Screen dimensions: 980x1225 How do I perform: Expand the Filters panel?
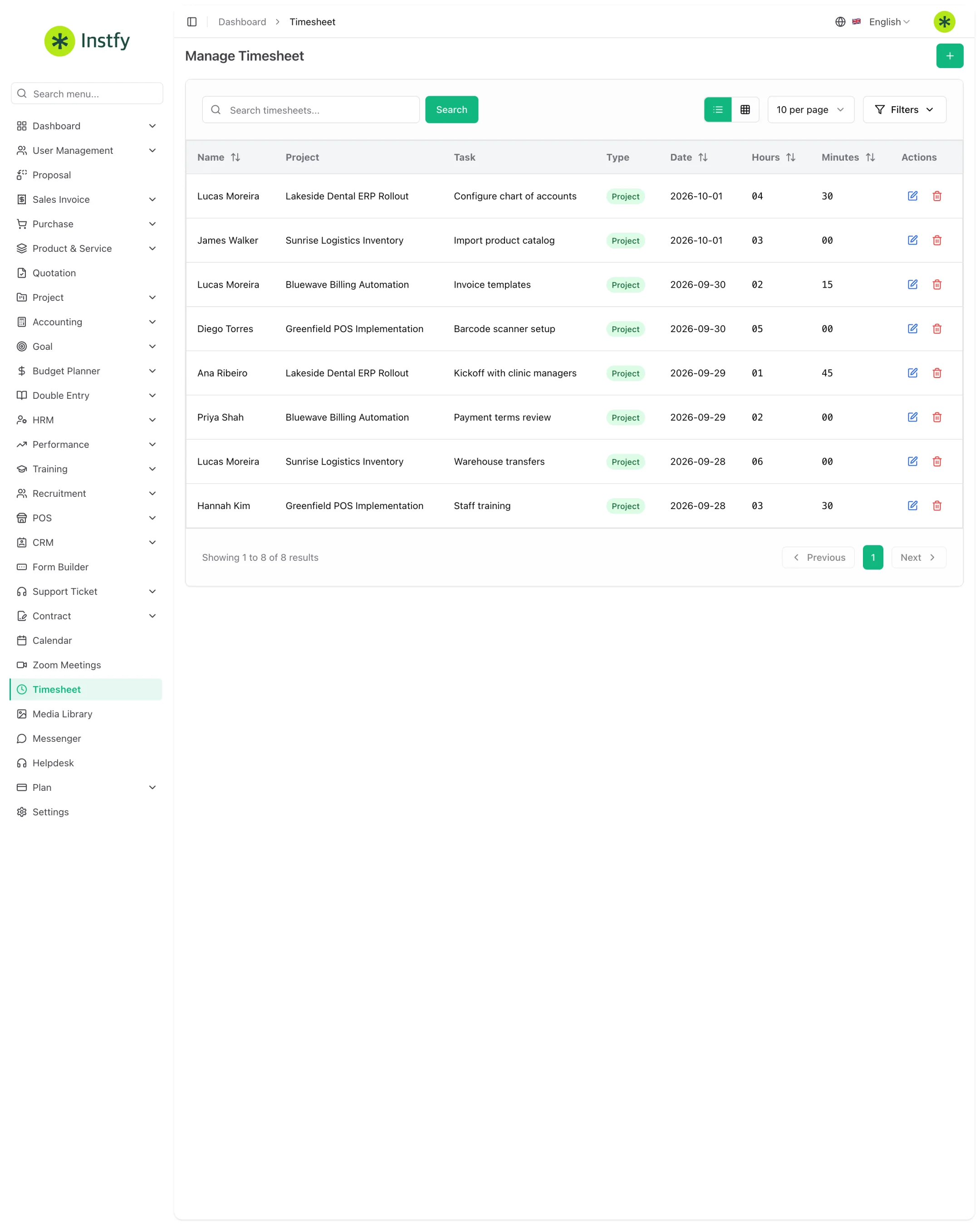(904, 110)
